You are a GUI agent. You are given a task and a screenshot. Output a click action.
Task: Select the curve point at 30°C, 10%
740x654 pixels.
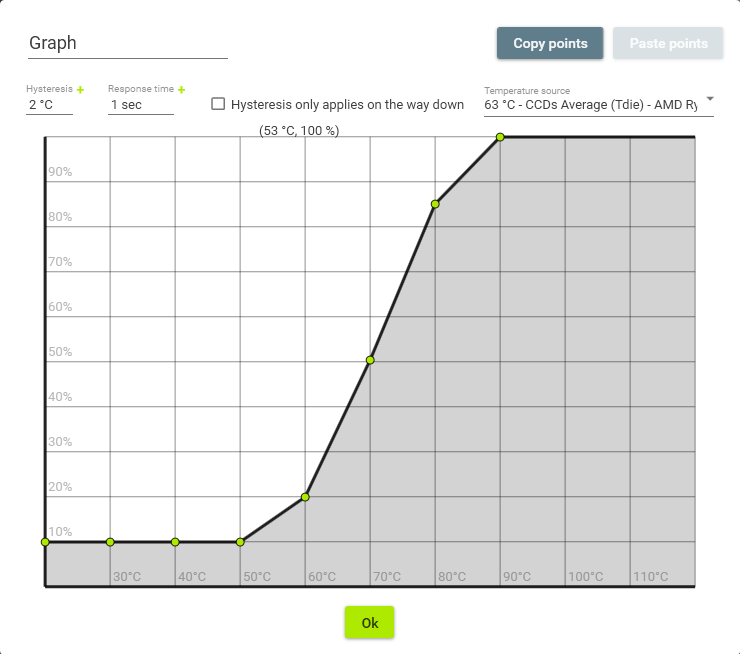click(x=110, y=542)
